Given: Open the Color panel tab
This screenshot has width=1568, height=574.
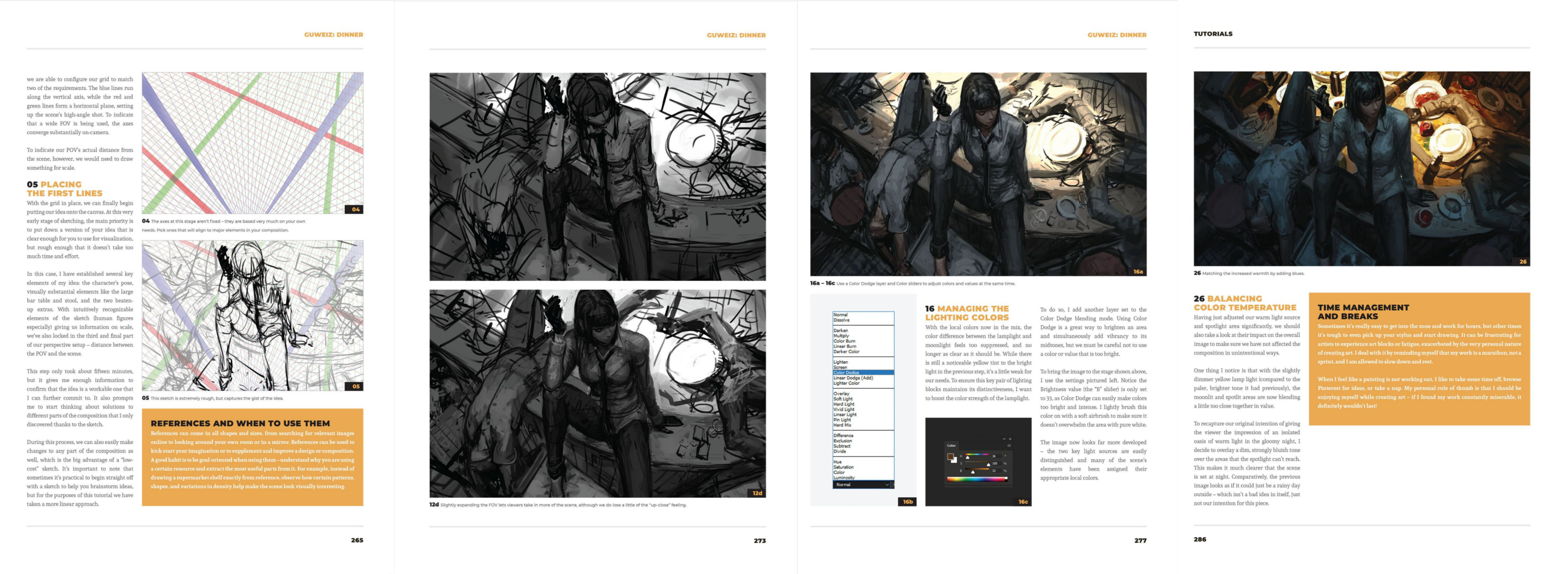Looking at the screenshot, I should (951, 446).
